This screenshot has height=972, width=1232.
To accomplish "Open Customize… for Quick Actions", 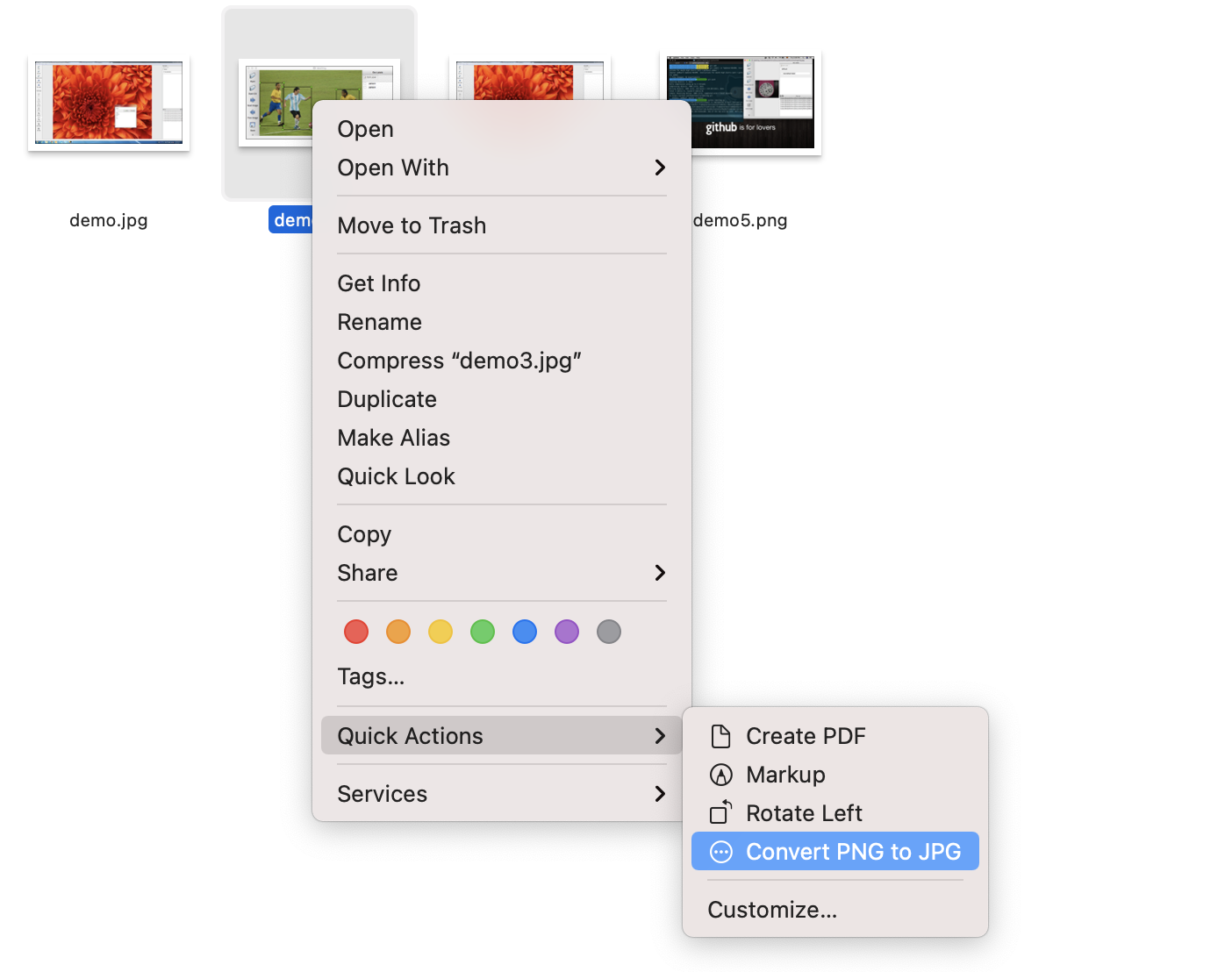I will tap(771, 910).
